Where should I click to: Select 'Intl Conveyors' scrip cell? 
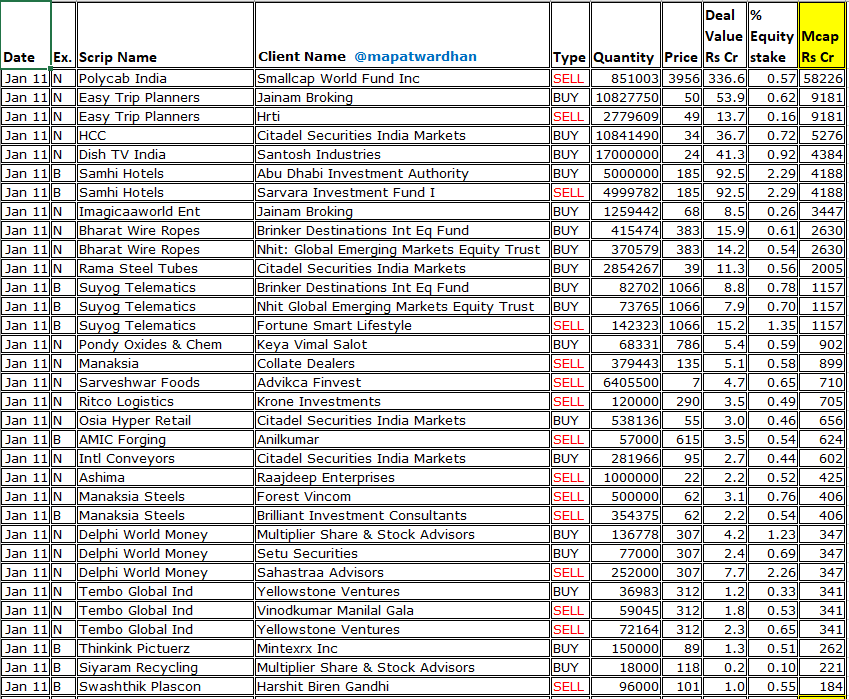[x=165, y=459]
